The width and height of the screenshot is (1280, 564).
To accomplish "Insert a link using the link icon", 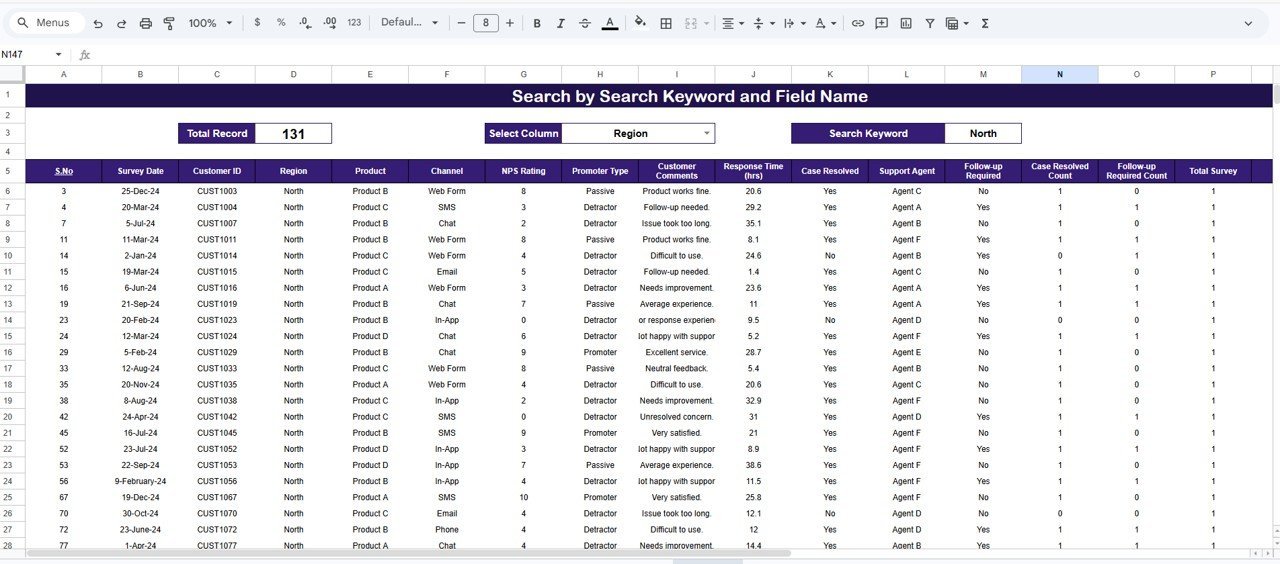I will click(x=857, y=23).
